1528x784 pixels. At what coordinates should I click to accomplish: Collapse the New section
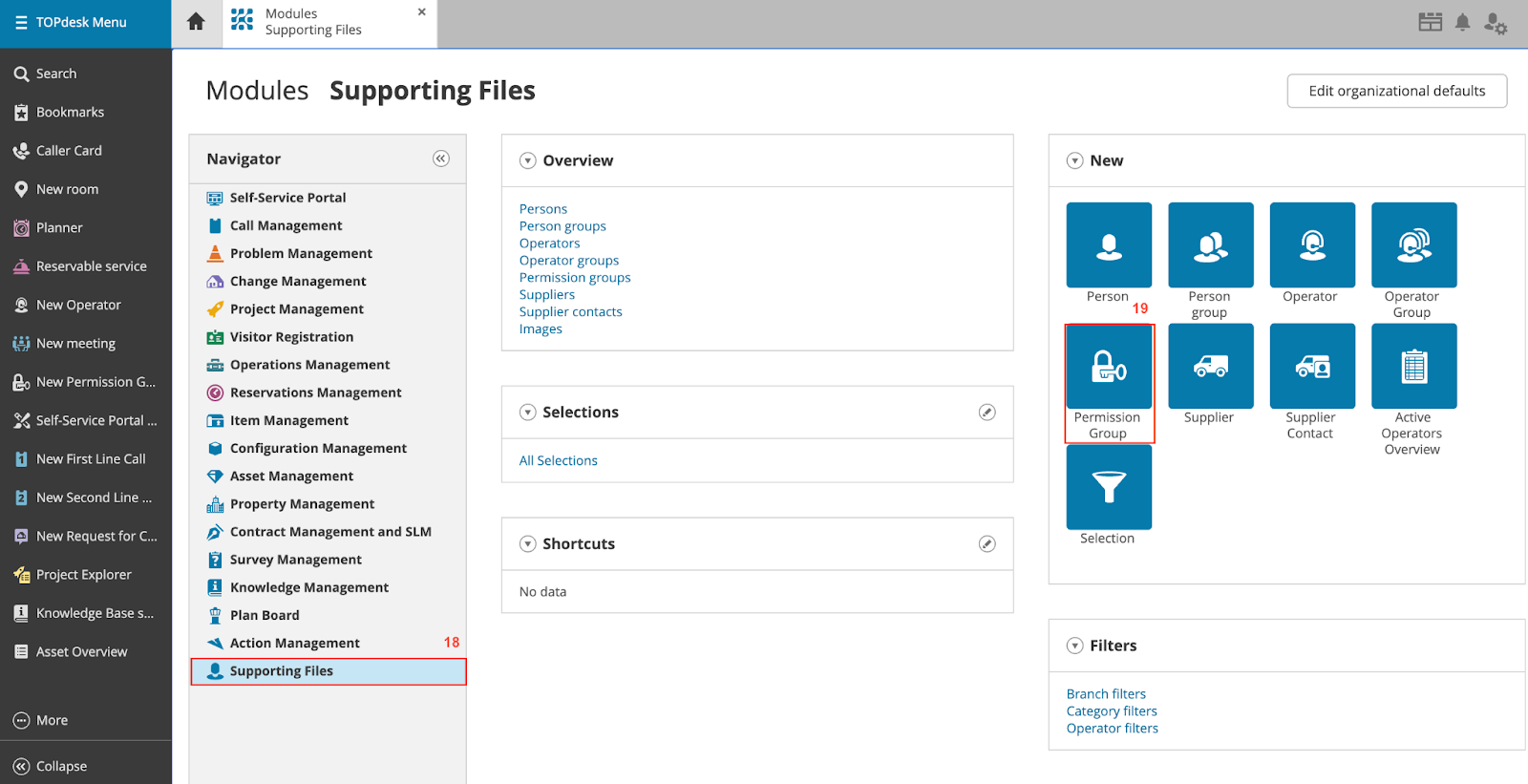tap(1074, 160)
